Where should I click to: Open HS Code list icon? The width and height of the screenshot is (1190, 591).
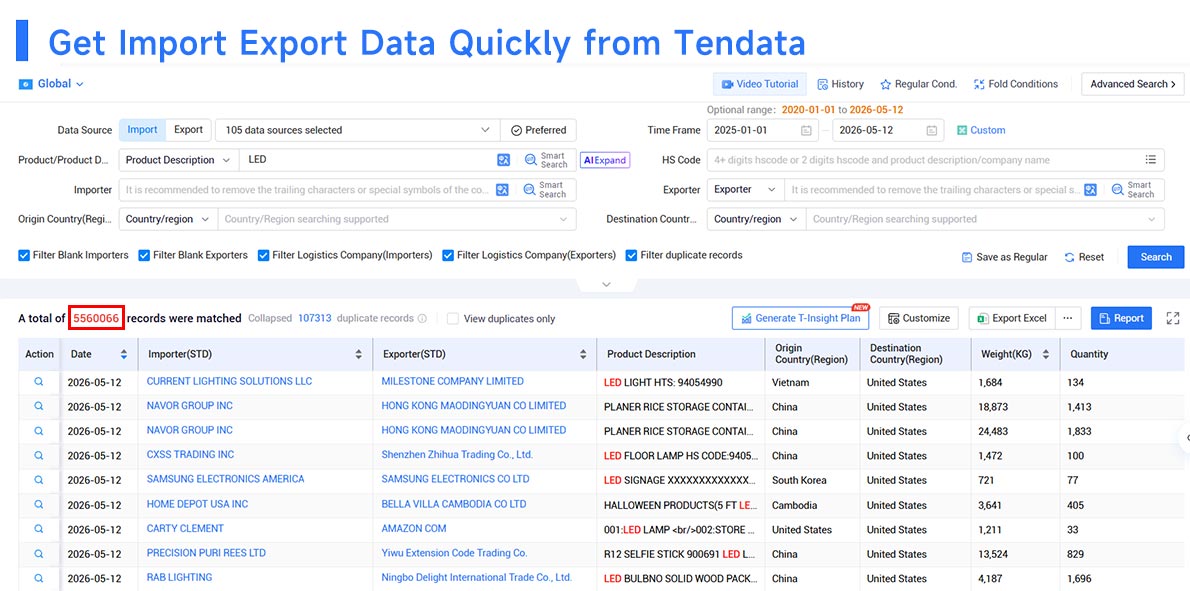(x=1151, y=160)
